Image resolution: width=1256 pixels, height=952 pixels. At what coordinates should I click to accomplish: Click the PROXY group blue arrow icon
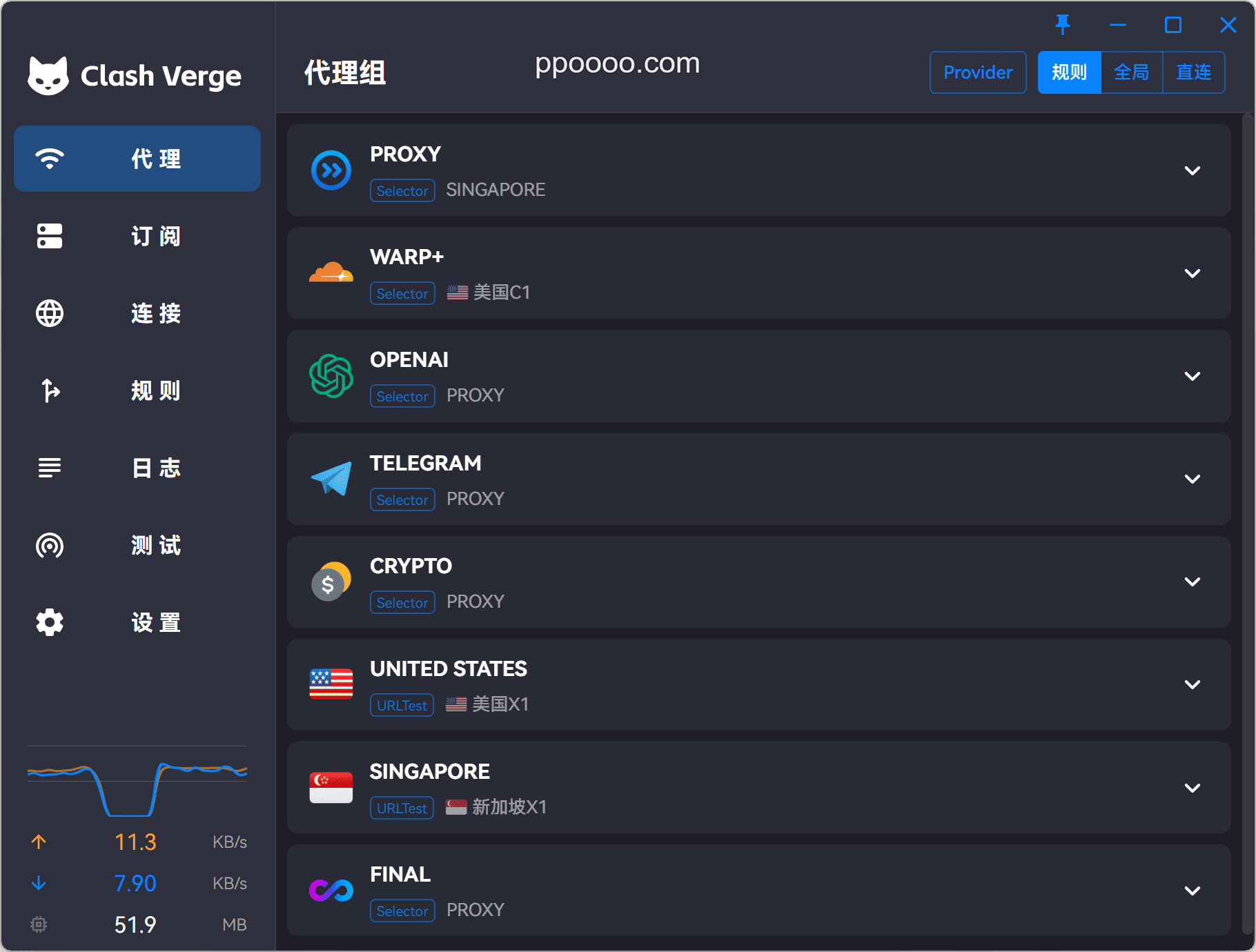[331, 170]
